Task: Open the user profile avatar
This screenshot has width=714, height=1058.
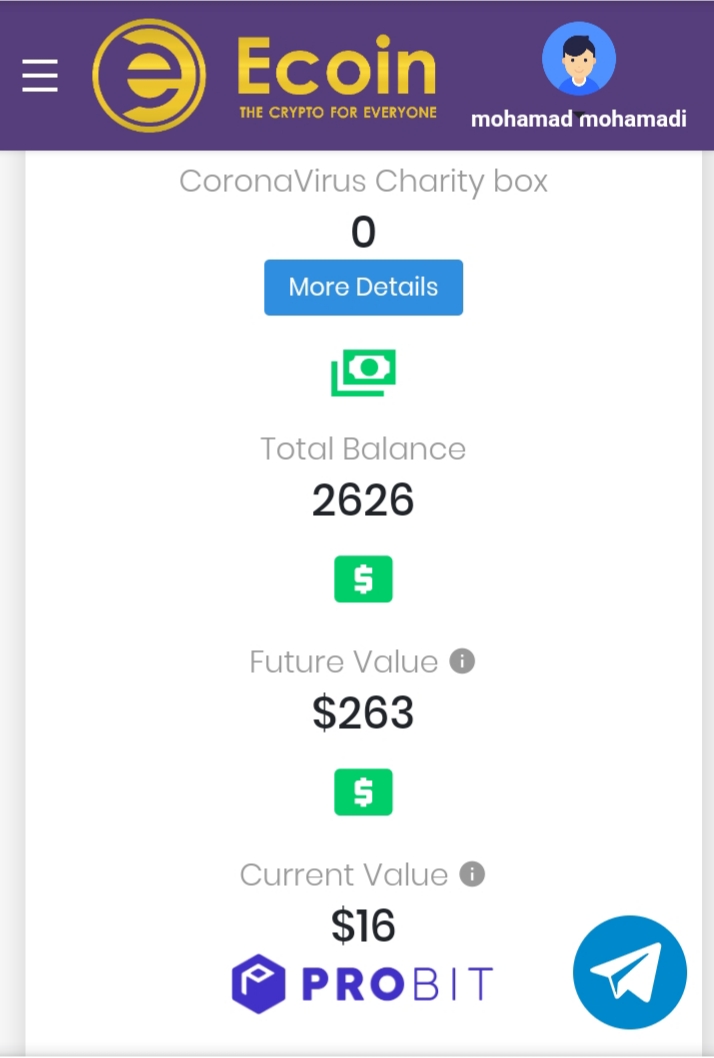Action: (x=579, y=59)
